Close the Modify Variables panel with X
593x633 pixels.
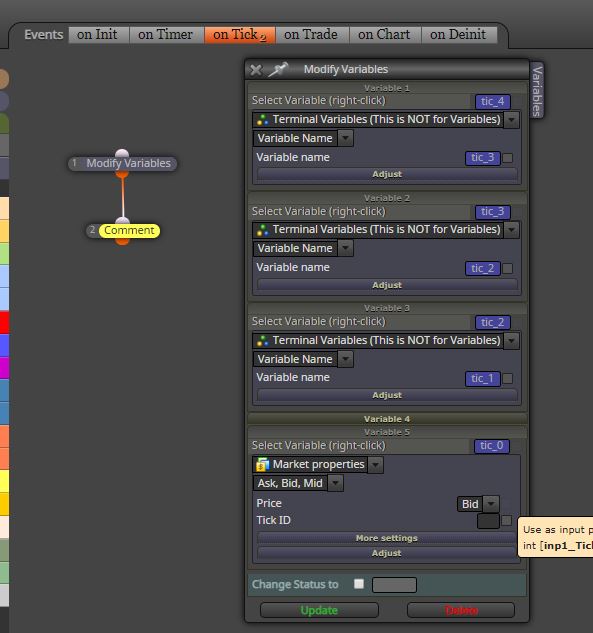click(256, 70)
